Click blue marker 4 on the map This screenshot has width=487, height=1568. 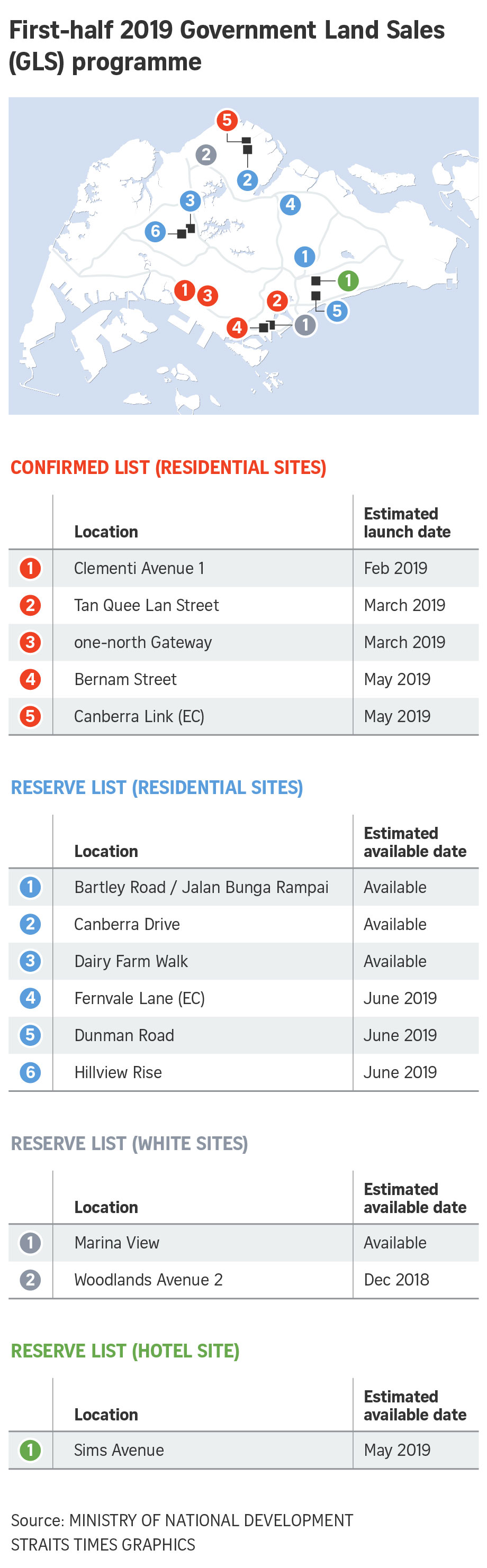pyautogui.click(x=291, y=205)
